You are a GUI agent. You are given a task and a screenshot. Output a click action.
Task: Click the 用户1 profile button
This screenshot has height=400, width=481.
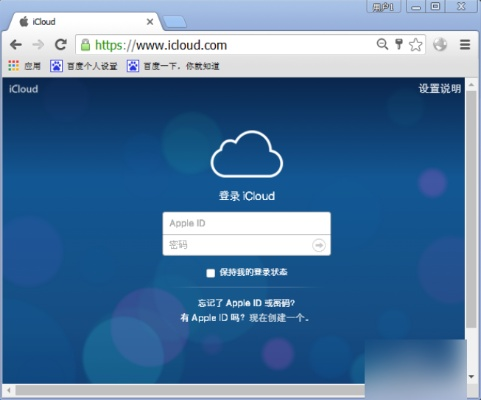click(383, 7)
